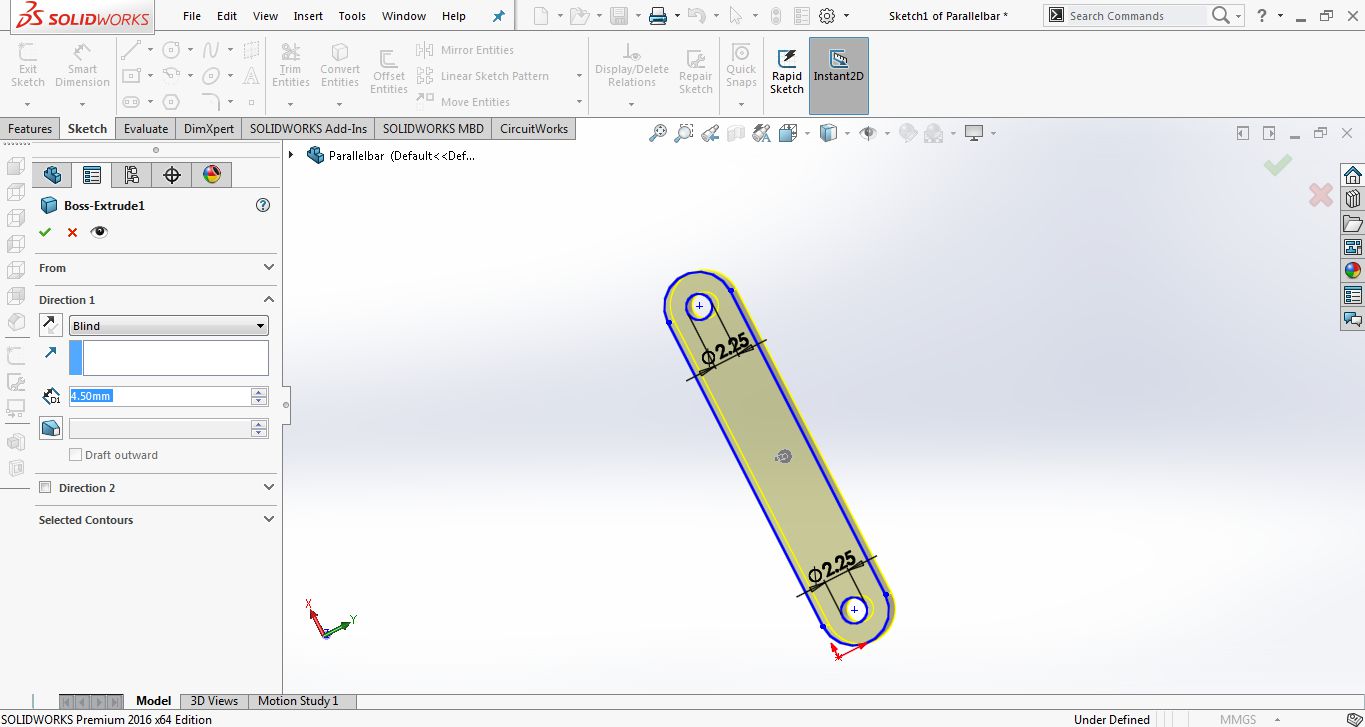Enable the Direction 2 checkbox

click(45, 487)
